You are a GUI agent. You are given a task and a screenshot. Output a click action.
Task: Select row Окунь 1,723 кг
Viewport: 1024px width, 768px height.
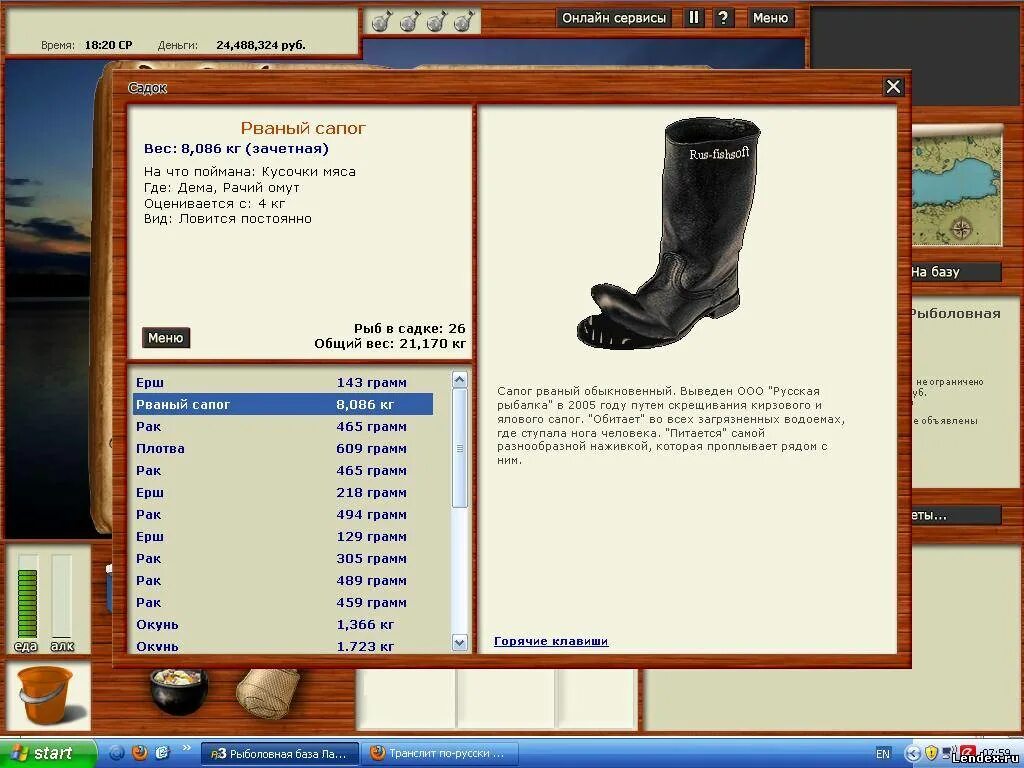click(x=283, y=646)
